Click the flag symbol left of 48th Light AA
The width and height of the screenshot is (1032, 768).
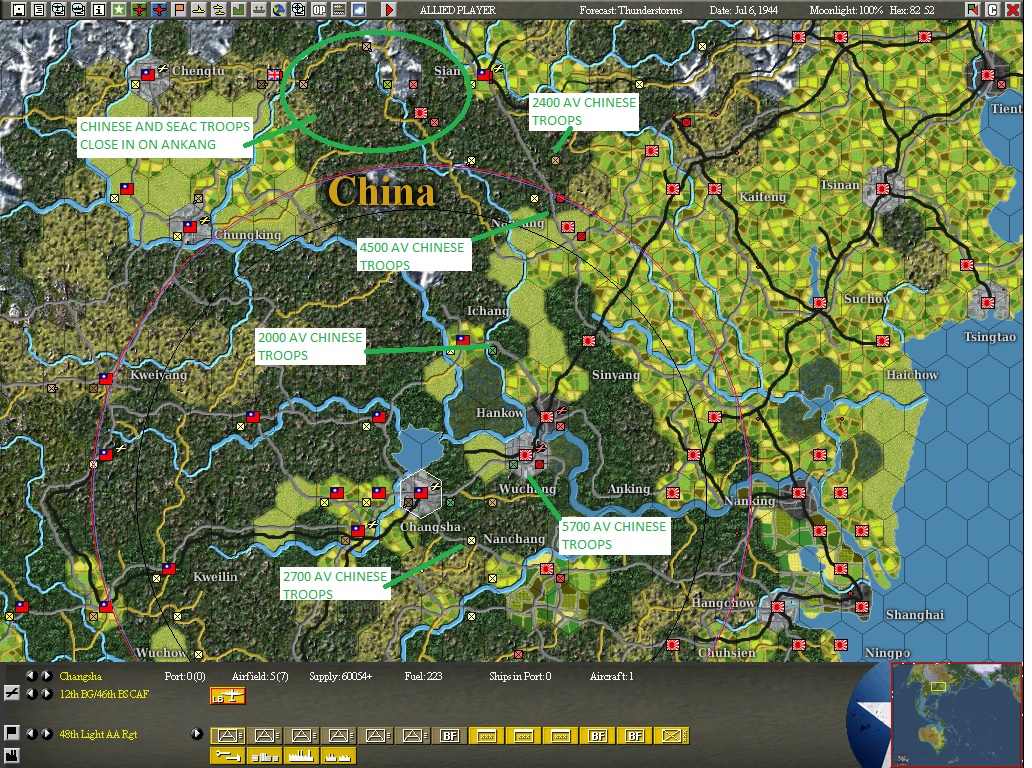pyautogui.click(x=12, y=733)
